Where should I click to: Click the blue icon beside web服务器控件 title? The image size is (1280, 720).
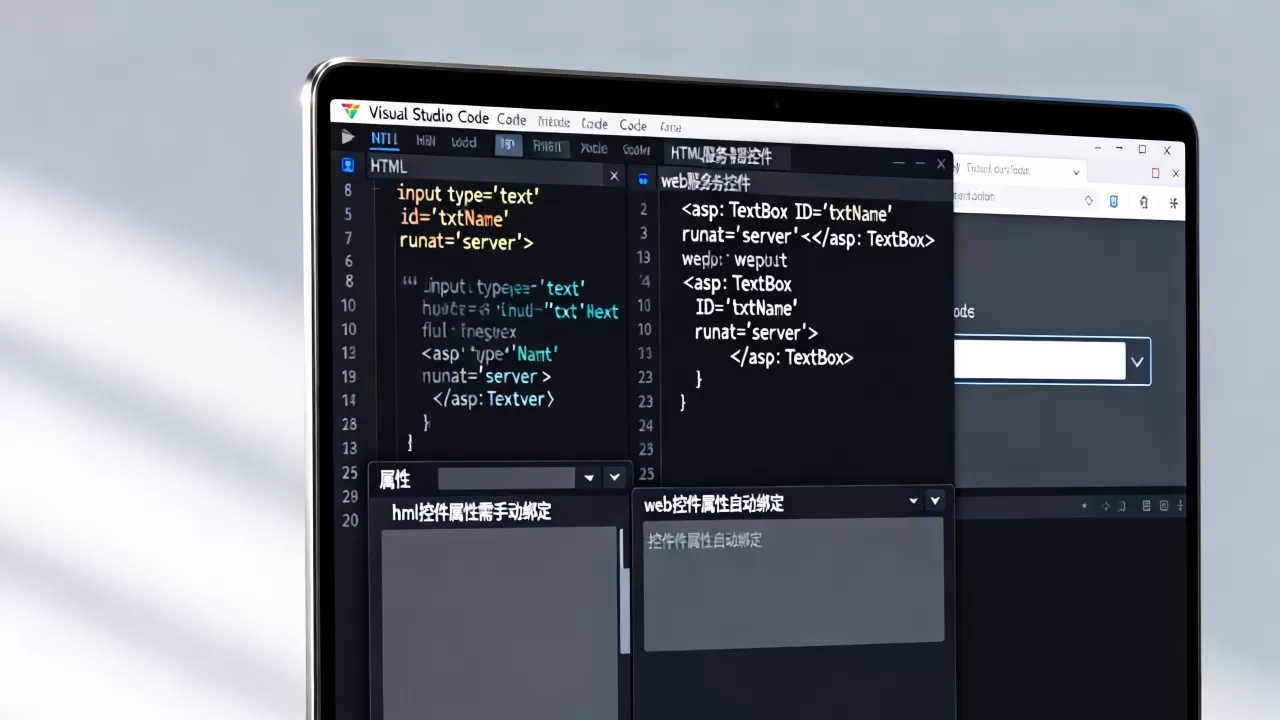click(643, 180)
